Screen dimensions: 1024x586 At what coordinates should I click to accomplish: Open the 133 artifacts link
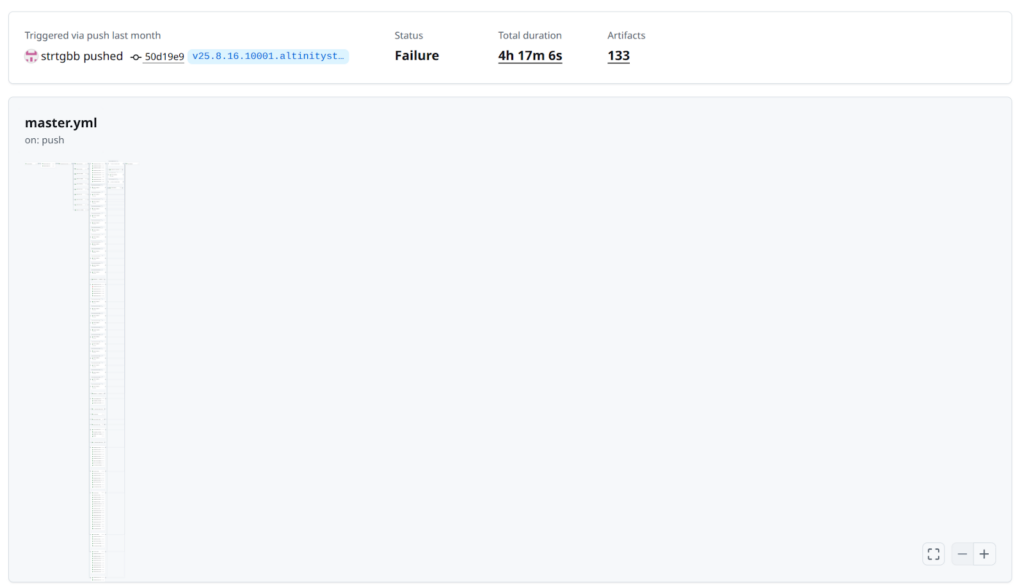coord(618,56)
